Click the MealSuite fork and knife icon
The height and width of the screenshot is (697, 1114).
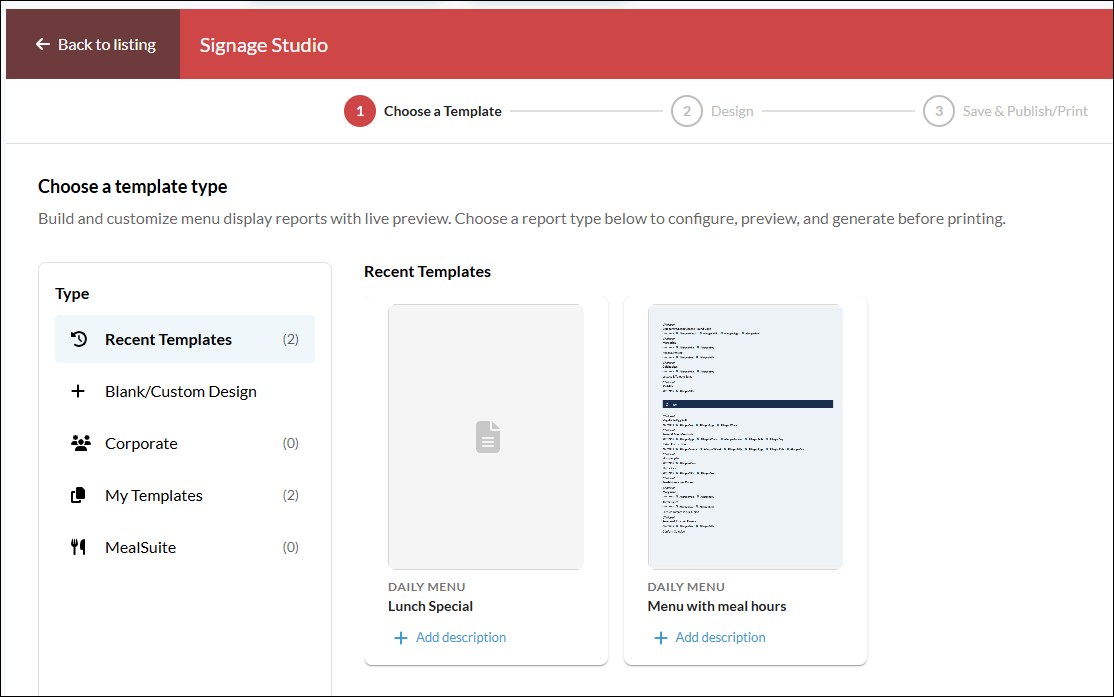tap(78, 547)
